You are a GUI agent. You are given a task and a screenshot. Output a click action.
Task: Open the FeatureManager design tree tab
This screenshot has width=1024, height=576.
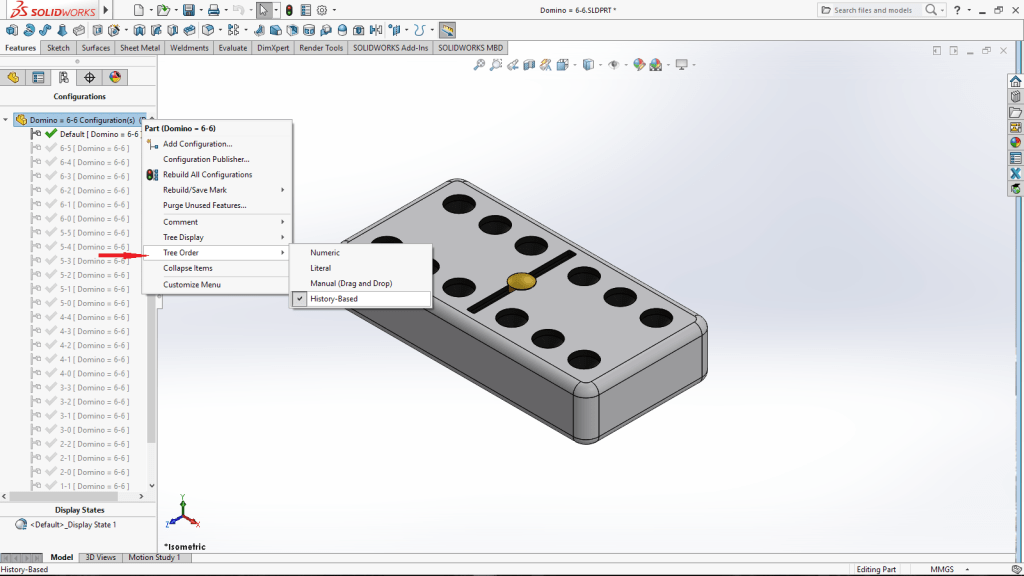tap(13, 77)
